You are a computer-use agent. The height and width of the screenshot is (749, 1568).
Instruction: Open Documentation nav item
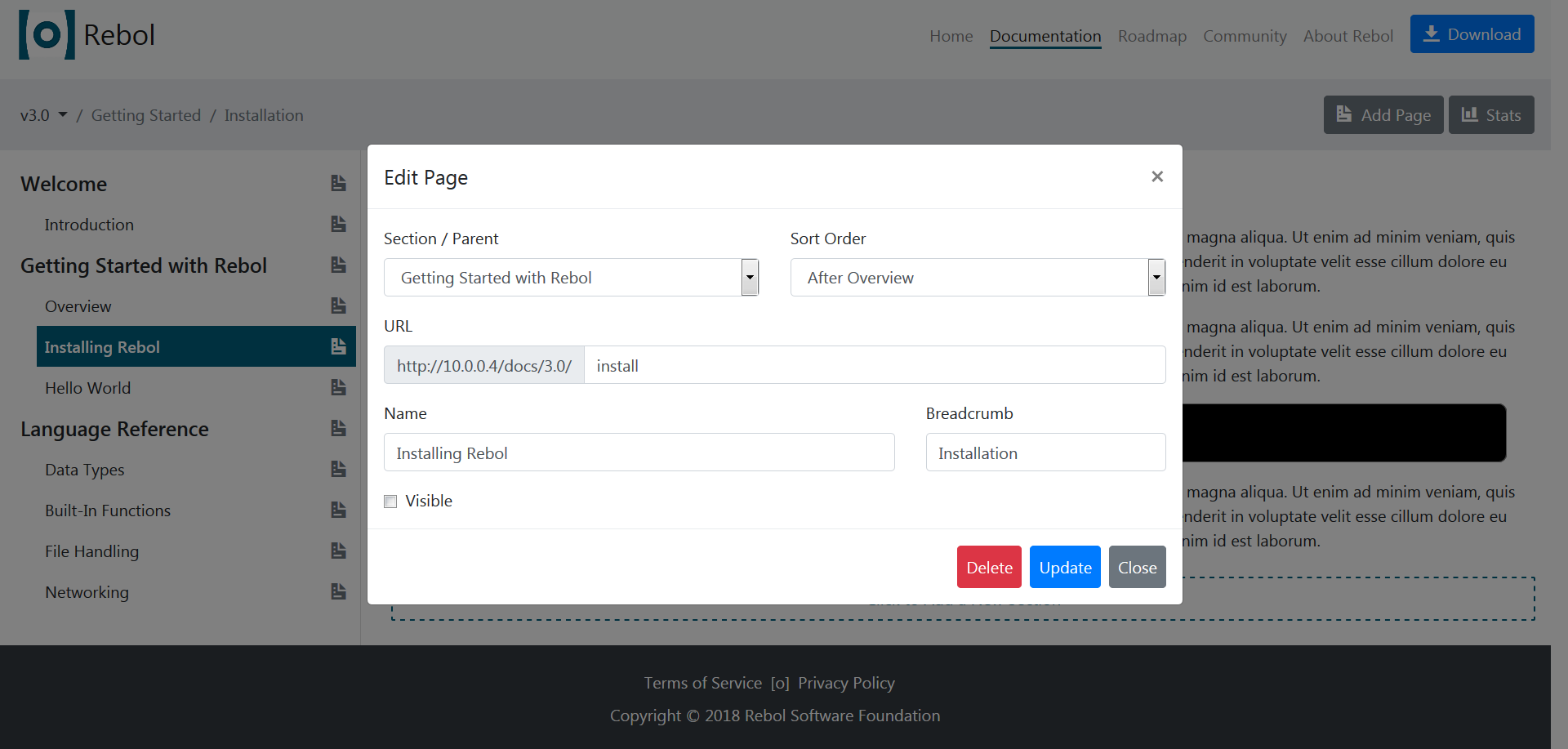(x=1045, y=36)
